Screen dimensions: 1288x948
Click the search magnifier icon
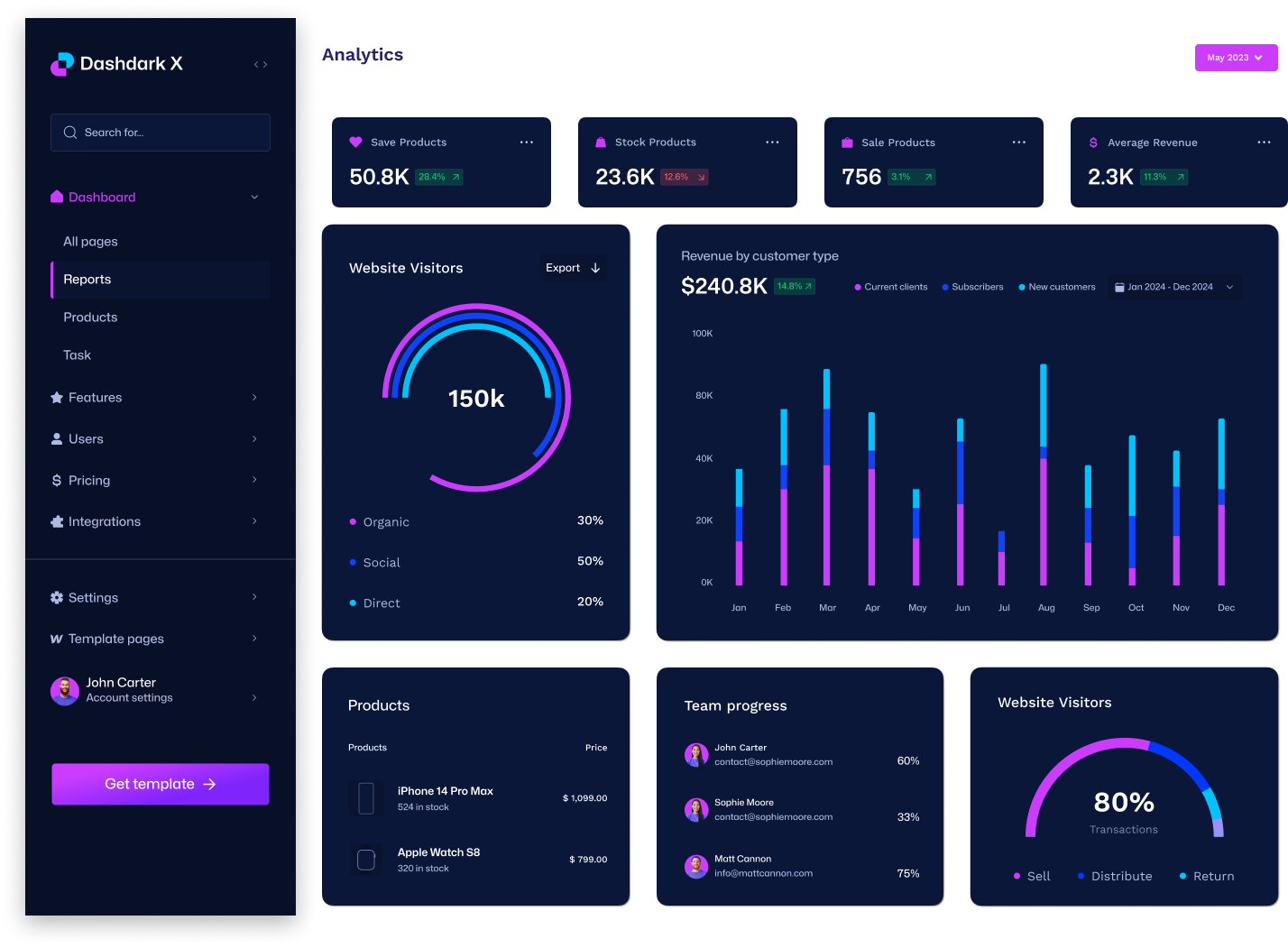pyautogui.click(x=69, y=133)
